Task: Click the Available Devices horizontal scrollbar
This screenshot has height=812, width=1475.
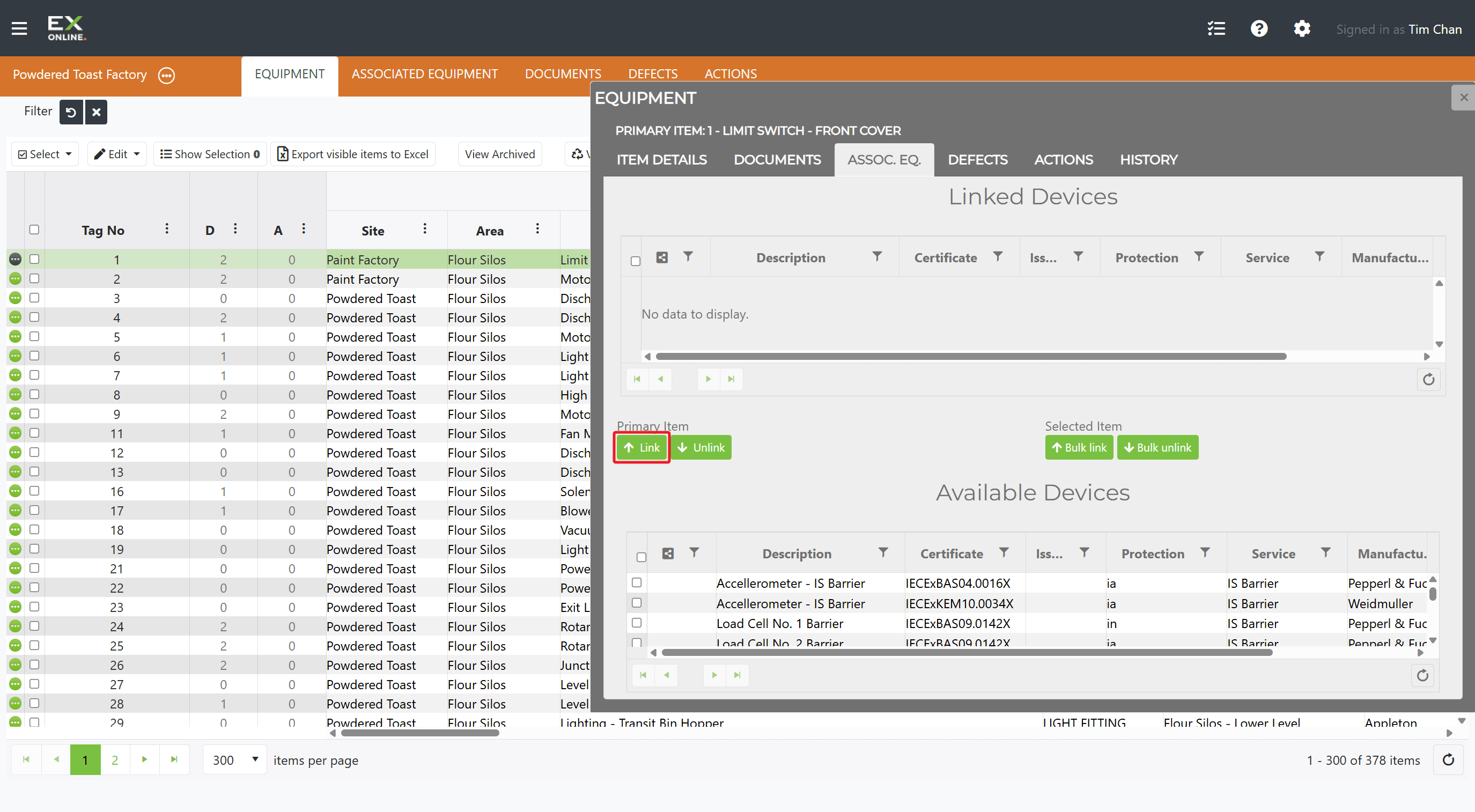Action: click(967, 652)
